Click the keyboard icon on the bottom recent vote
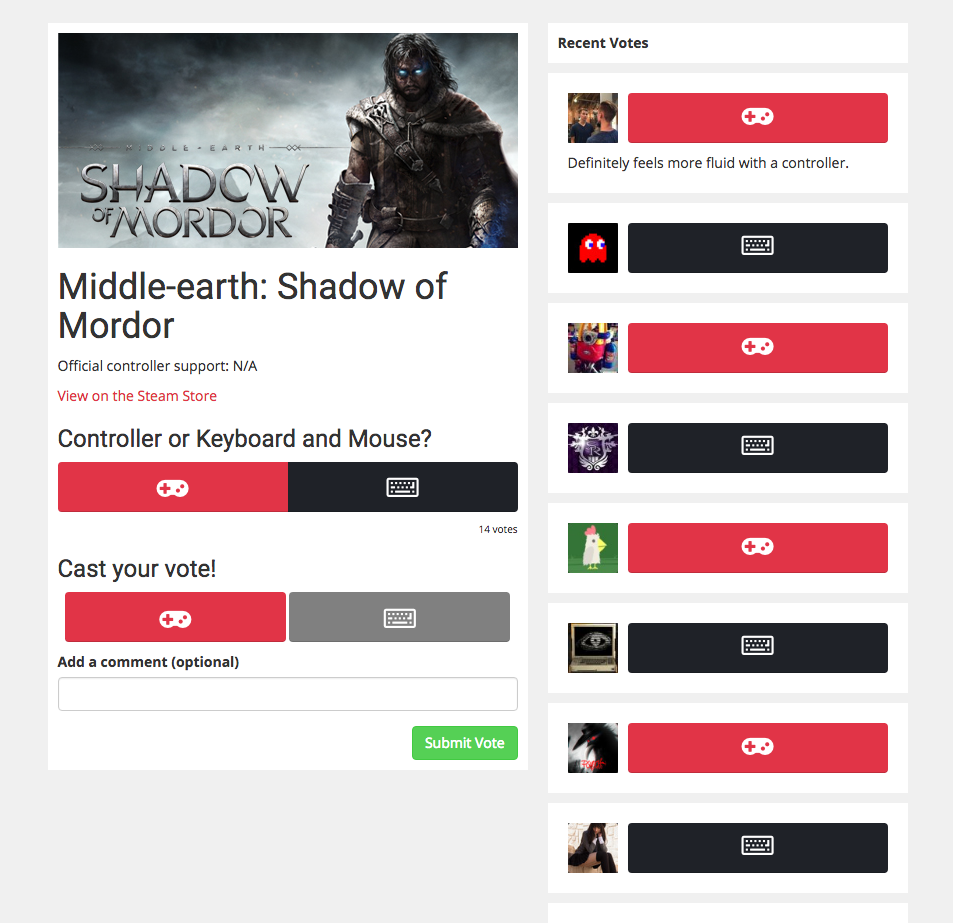Screen dimensions: 953x923 coord(757,848)
